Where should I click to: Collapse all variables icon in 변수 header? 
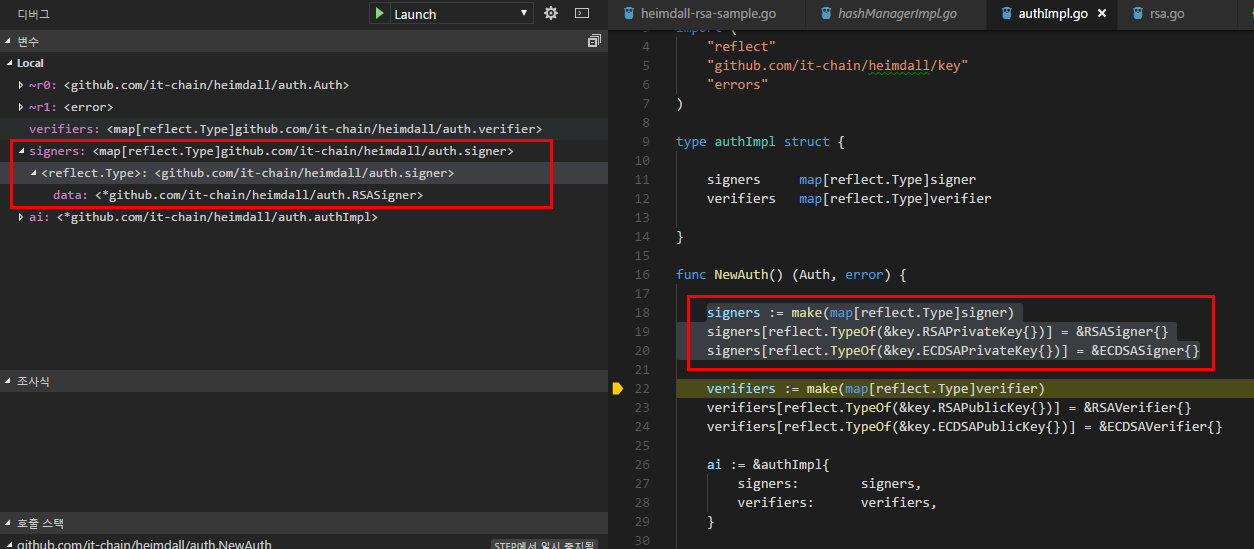(x=594, y=41)
